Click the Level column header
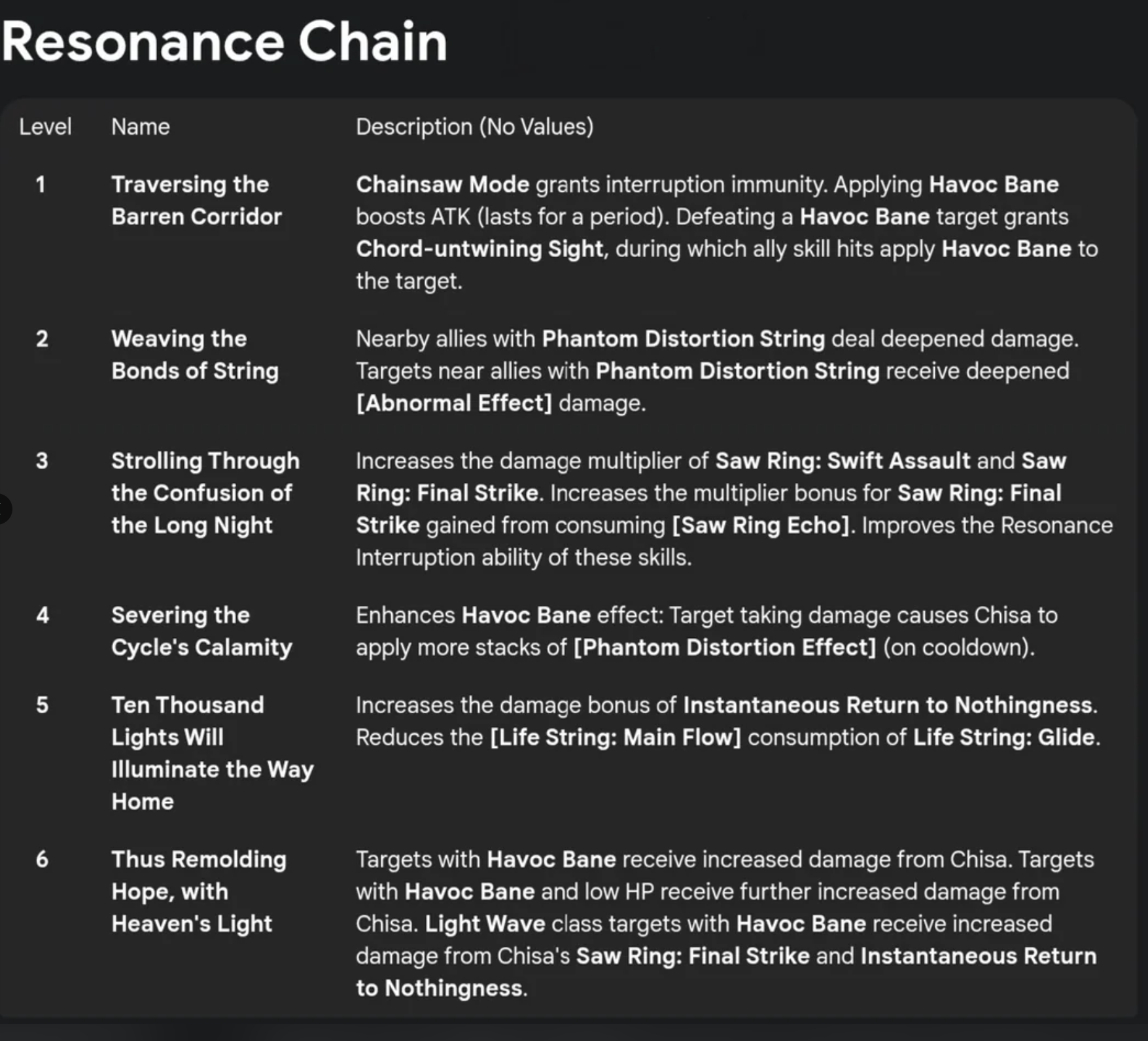This screenshot has width=1148, height=1041. click(x=45, y=126)
